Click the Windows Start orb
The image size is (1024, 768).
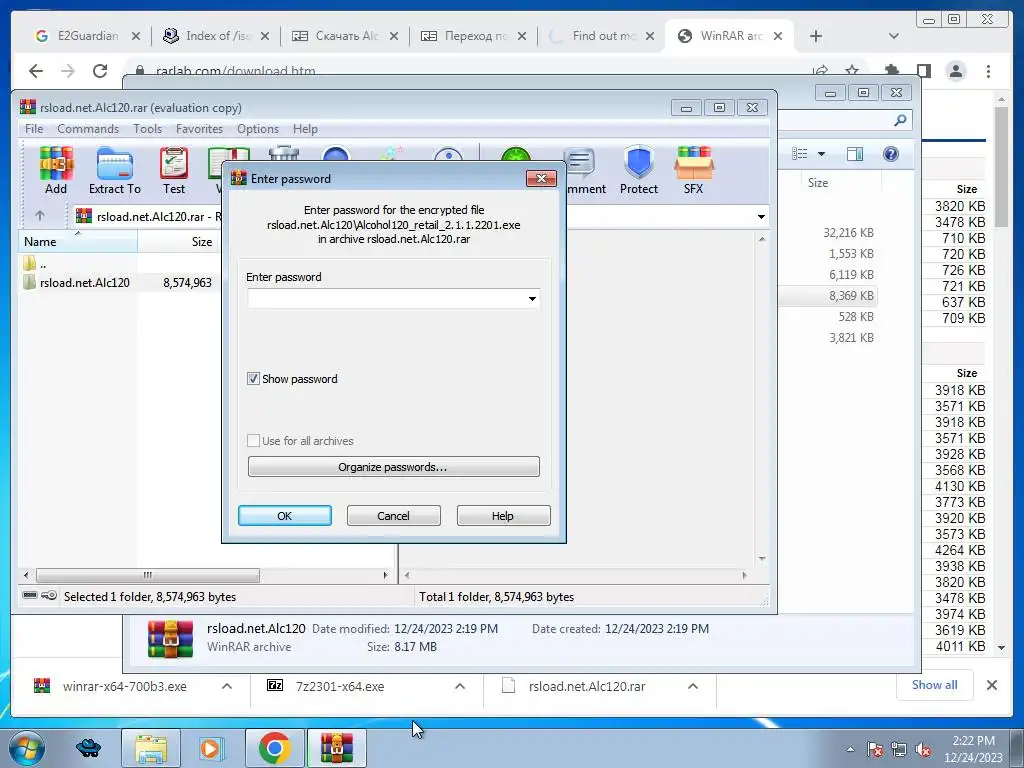26,748
